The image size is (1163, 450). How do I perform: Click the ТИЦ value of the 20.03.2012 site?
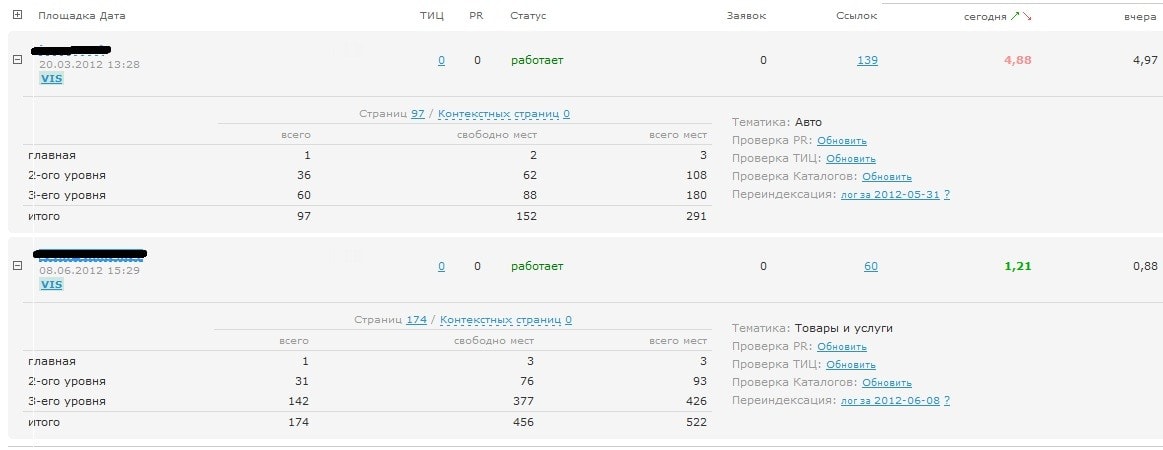(441, 60)
